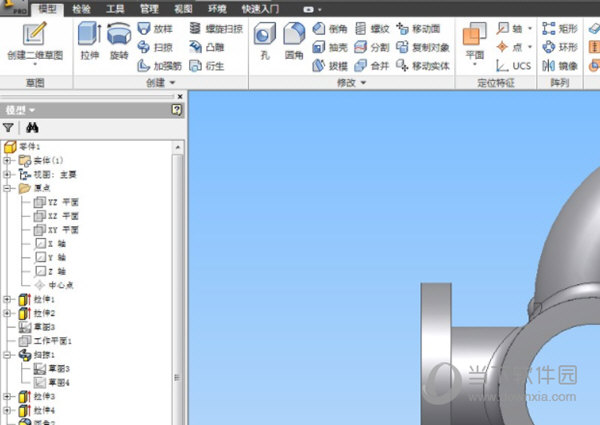Expand the 拉伸2 feature node
The image size is (600, 425).
7,313
